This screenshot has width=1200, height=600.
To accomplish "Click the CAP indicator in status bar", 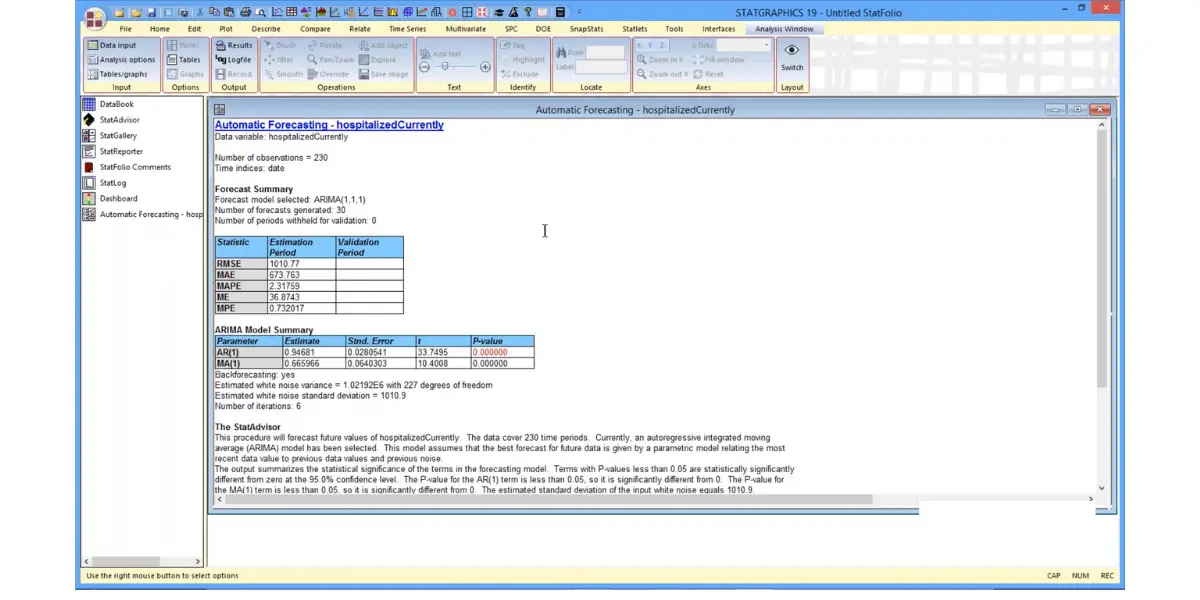I will point(1054,576).
